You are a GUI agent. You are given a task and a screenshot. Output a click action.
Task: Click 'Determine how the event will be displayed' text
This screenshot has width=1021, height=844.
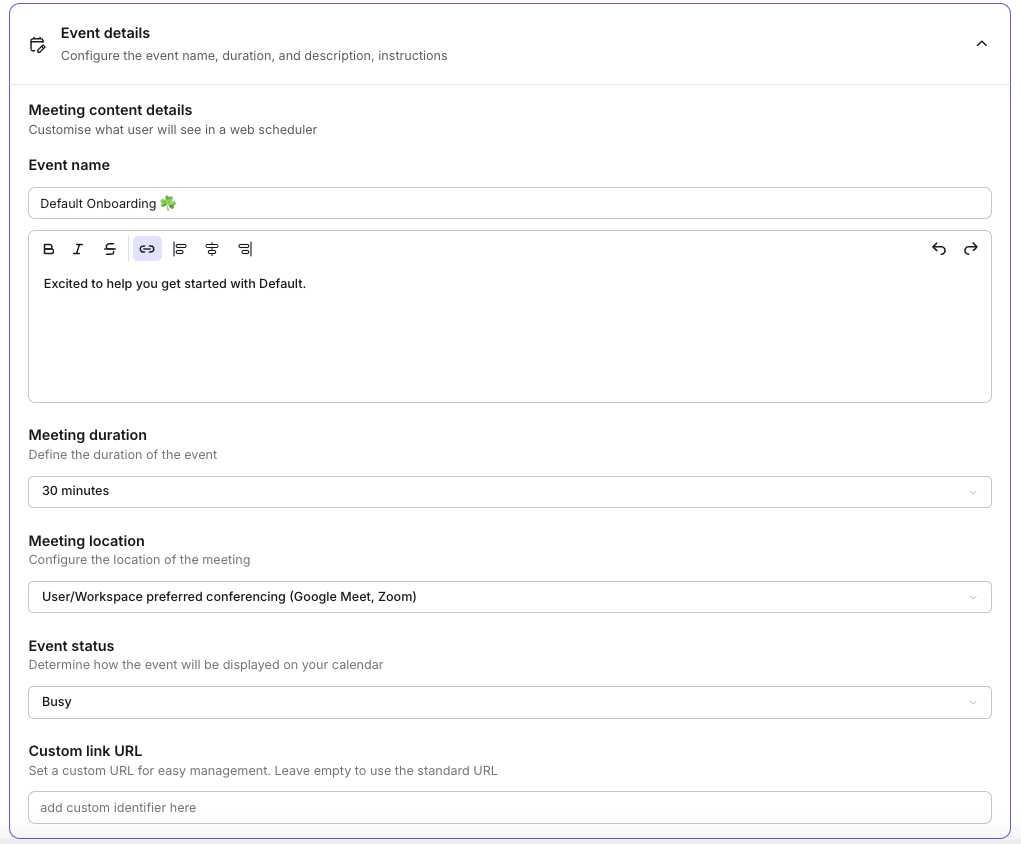coord(206,665)
